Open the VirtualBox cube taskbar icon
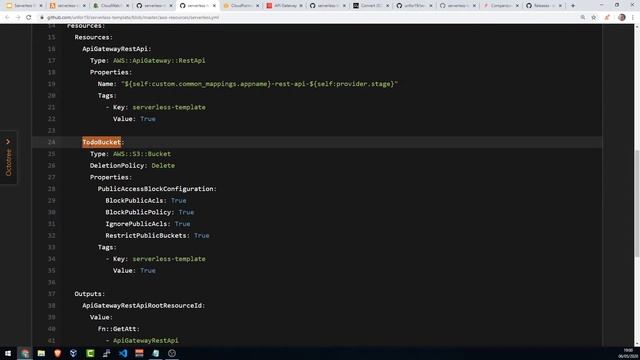 pyautogui.click(x=73, y=353)
